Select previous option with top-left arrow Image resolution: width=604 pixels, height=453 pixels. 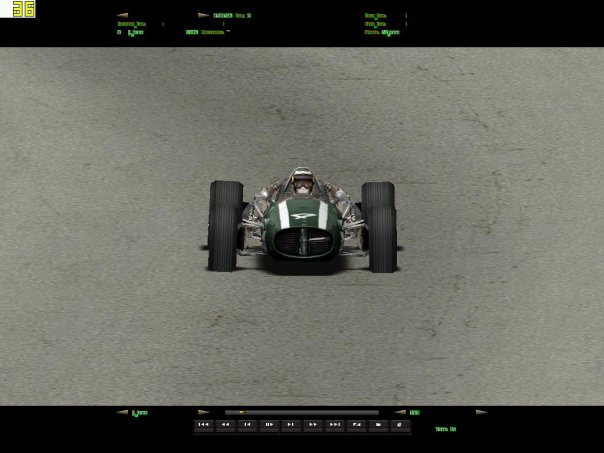tap(122, 16)
